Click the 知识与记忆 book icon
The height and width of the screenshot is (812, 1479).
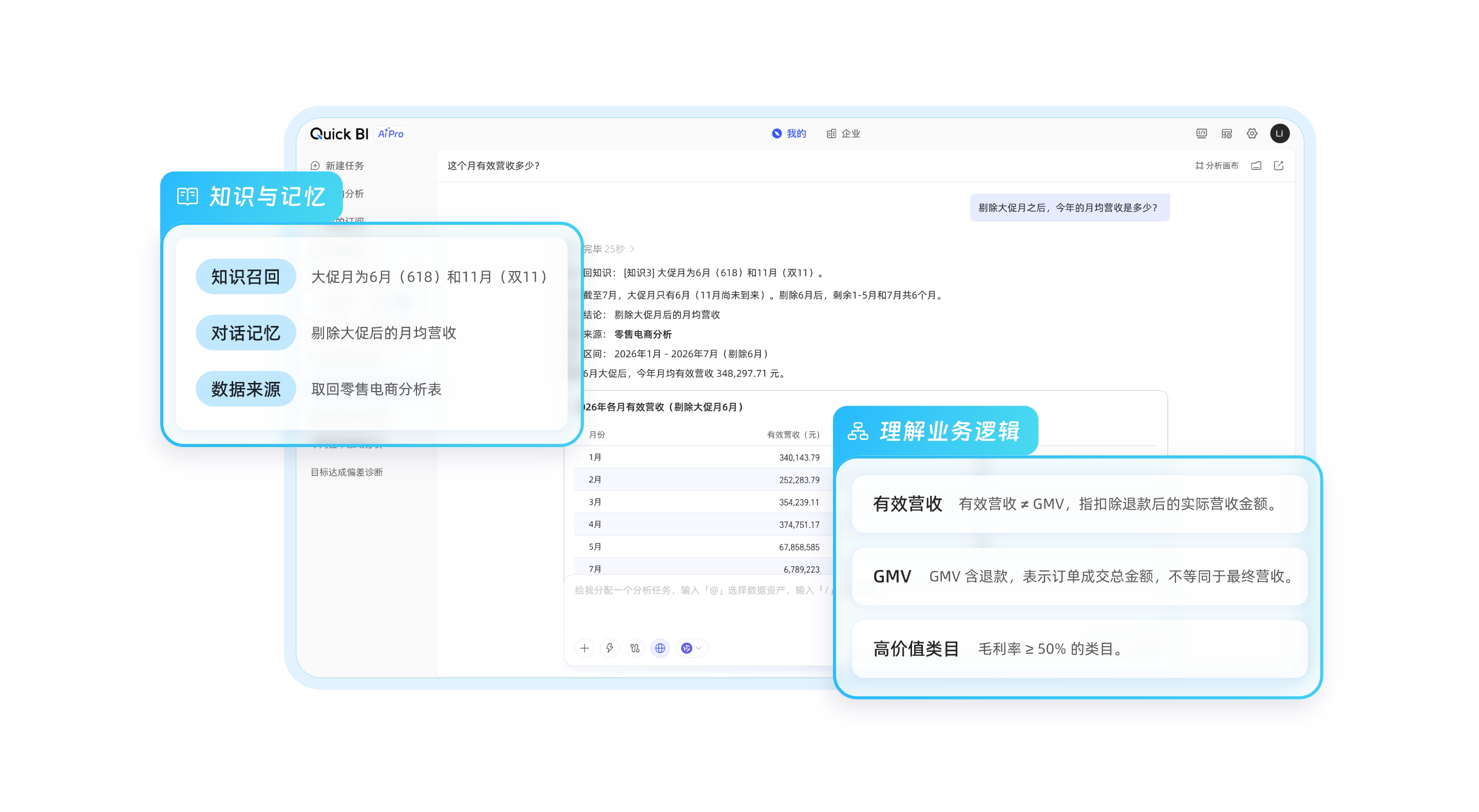coord(187,197)
